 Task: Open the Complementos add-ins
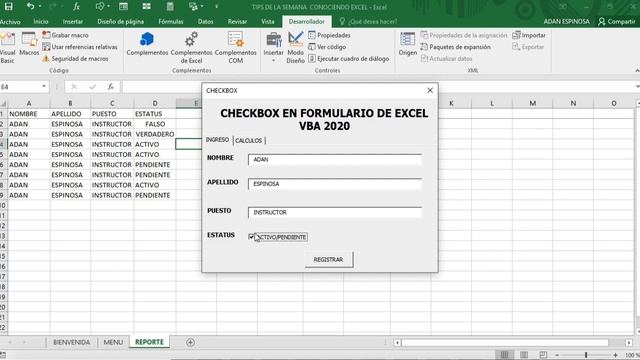[147, 45]
